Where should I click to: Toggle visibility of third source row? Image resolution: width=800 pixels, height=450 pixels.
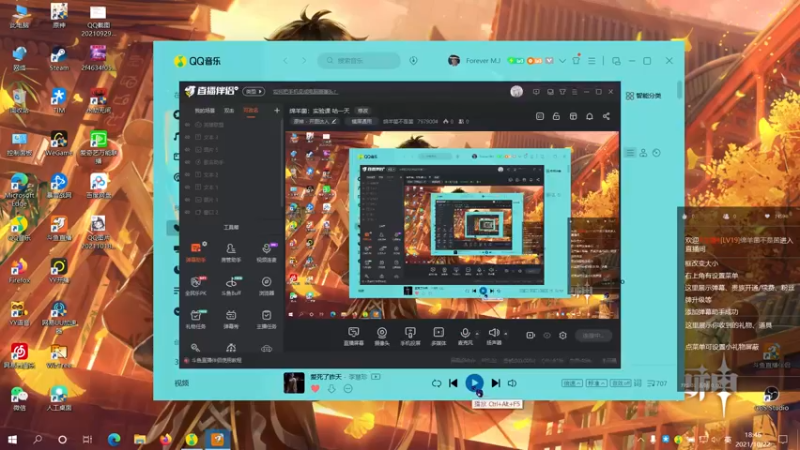(x=187, y=149)
